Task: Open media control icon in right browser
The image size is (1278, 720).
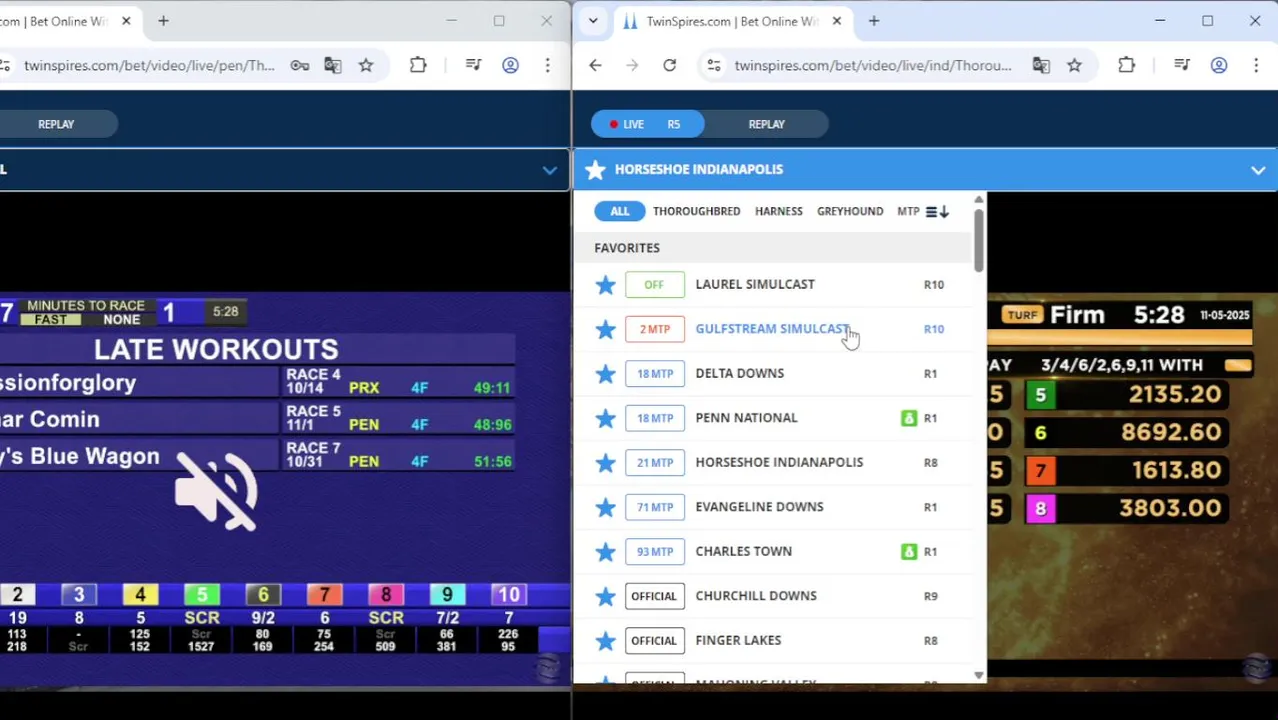Action: pos(1182,65)
